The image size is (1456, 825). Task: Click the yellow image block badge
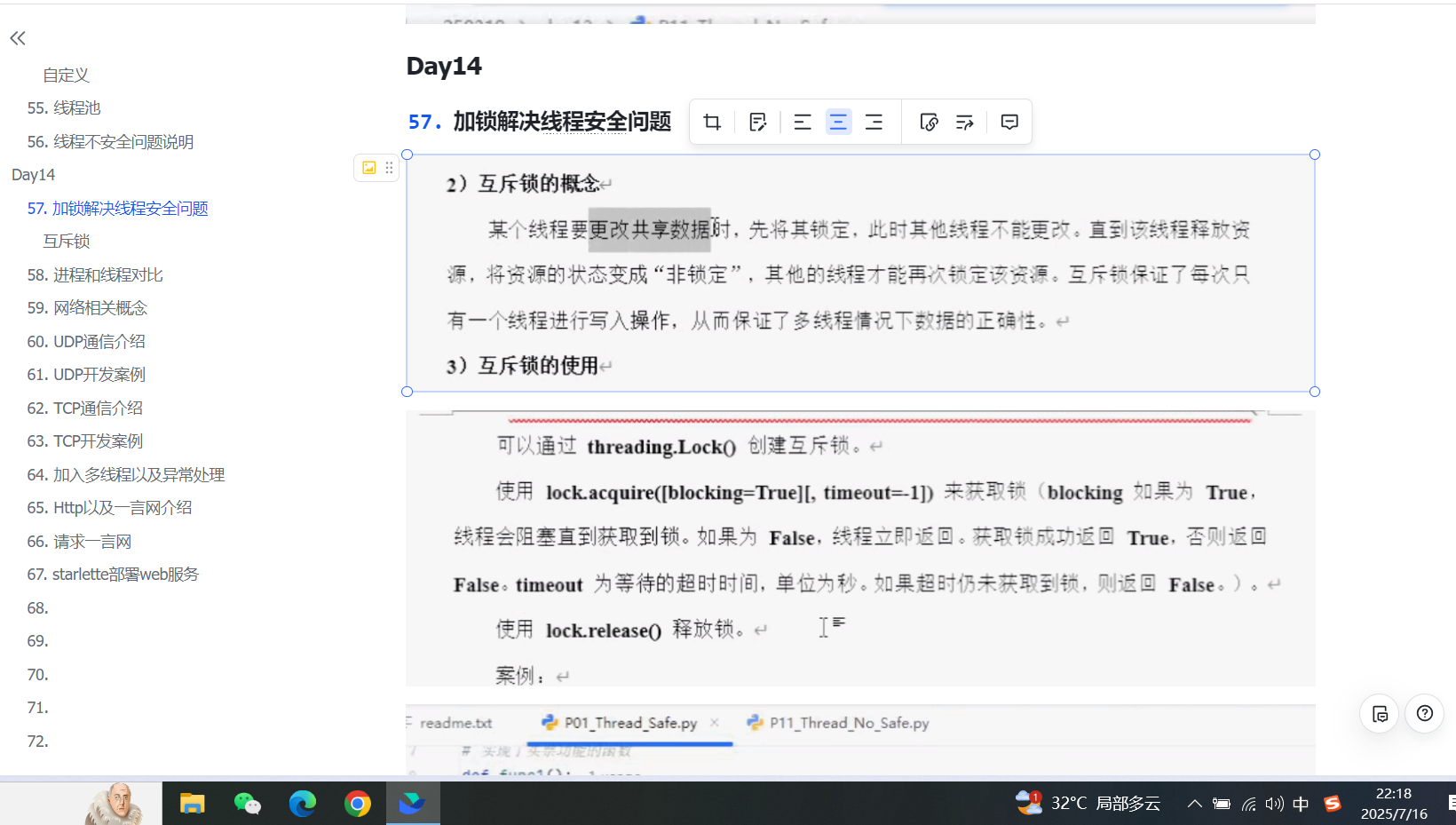tap(368, 167)
